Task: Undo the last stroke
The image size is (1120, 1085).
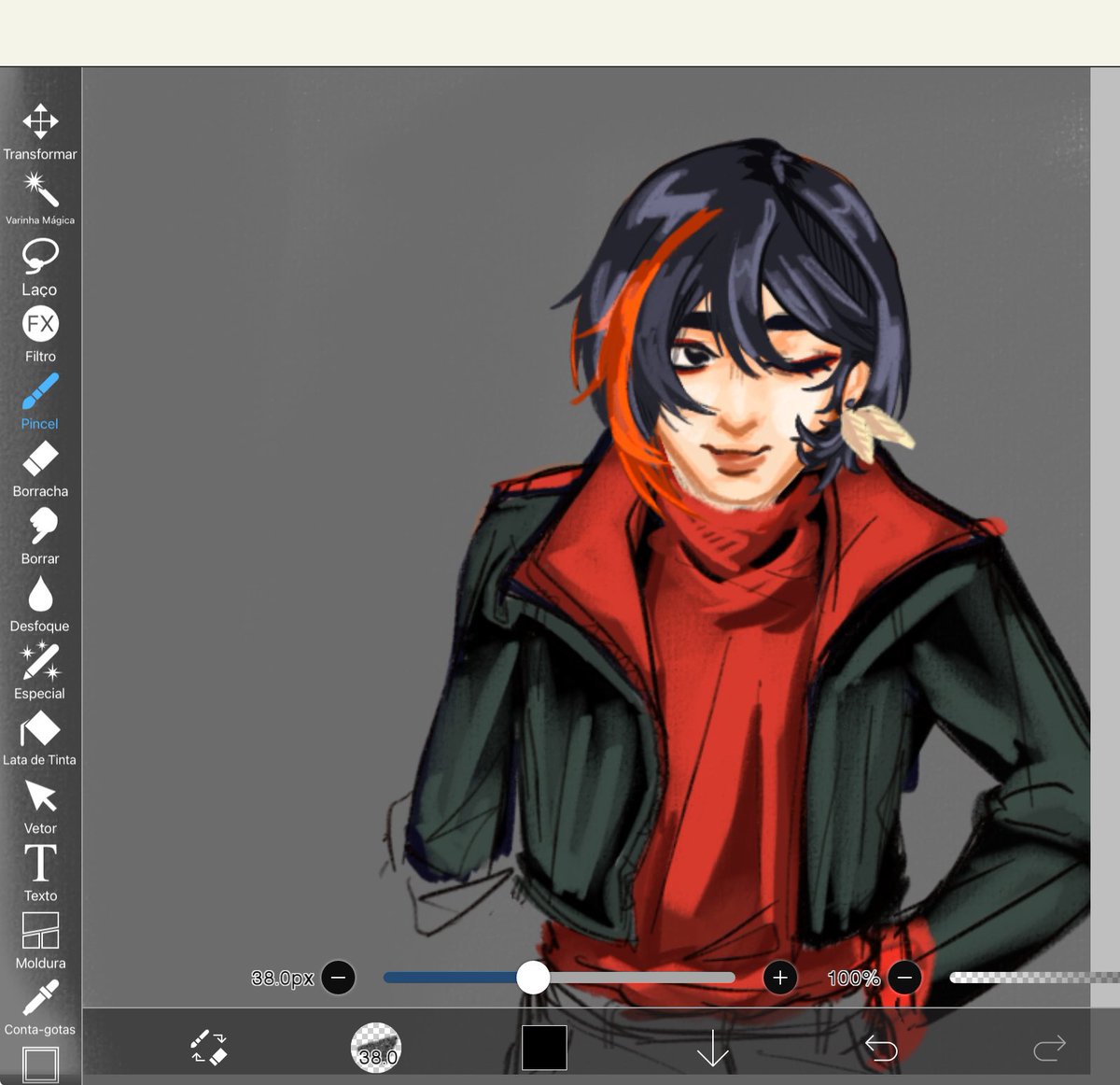Action: [881, 1048]
